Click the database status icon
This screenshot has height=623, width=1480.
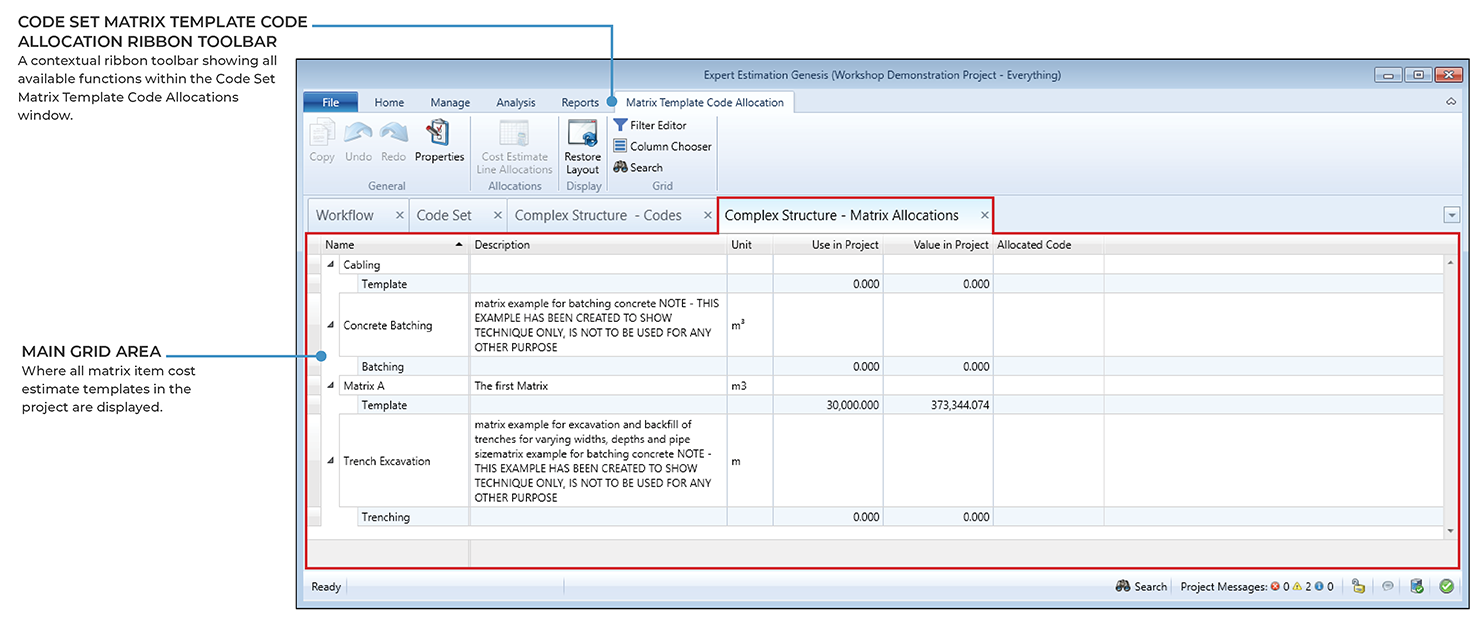[x=1417, y=587]
